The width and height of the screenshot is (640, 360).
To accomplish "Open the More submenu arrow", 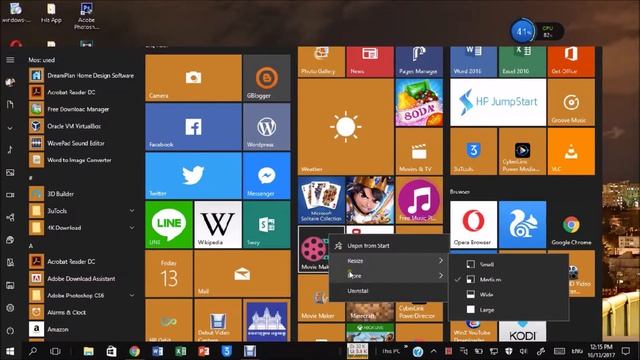I will pos(441,276).
